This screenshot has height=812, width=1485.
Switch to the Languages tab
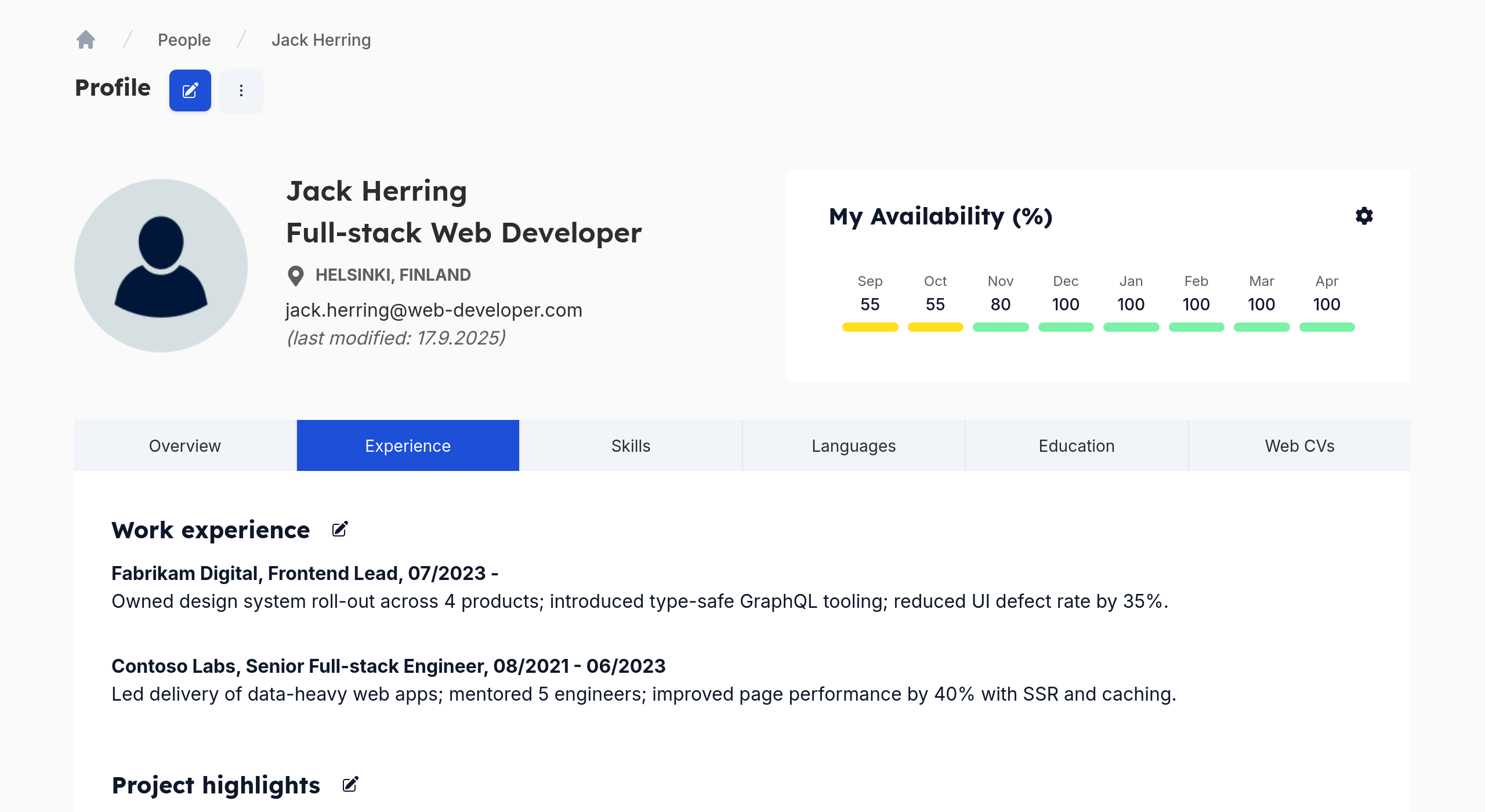pos(853,445)
